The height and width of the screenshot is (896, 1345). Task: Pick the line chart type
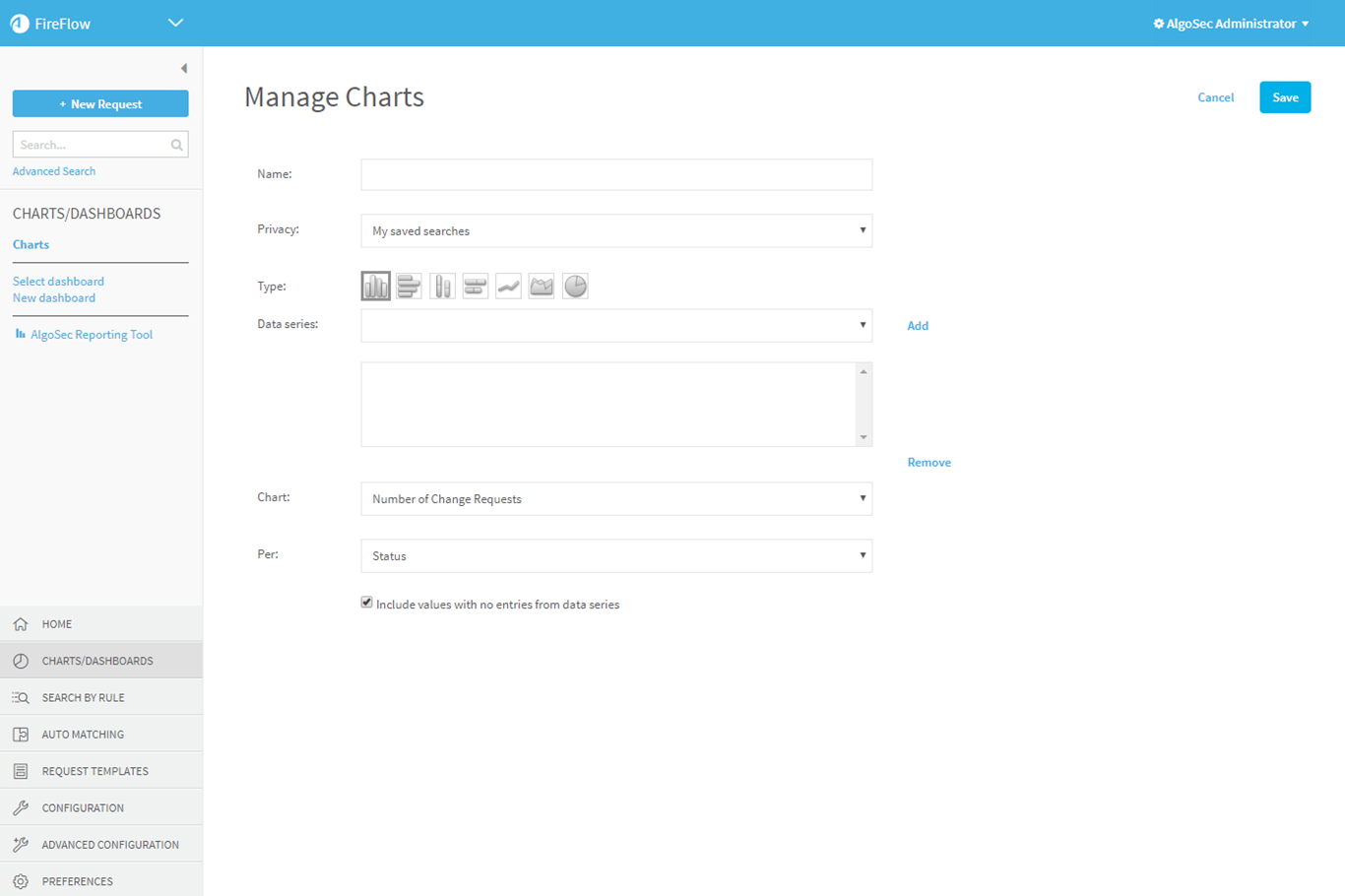pos(508,287)
